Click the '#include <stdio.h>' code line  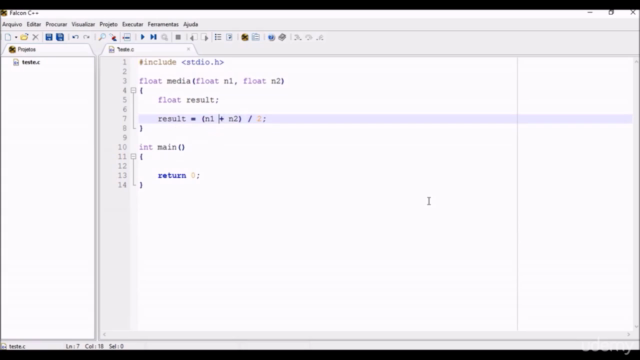(x=181, y=62)
